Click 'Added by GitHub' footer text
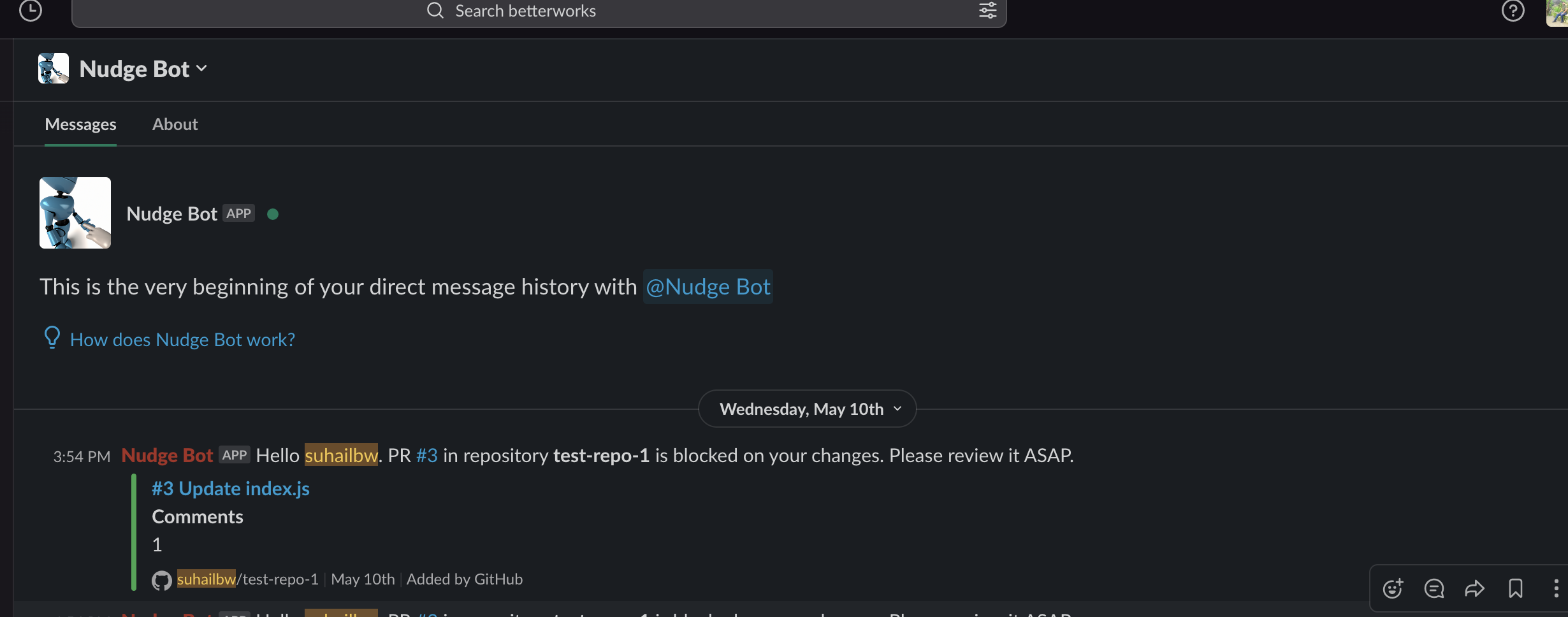This screenshot has width=1568, height=617. (465, 579)
